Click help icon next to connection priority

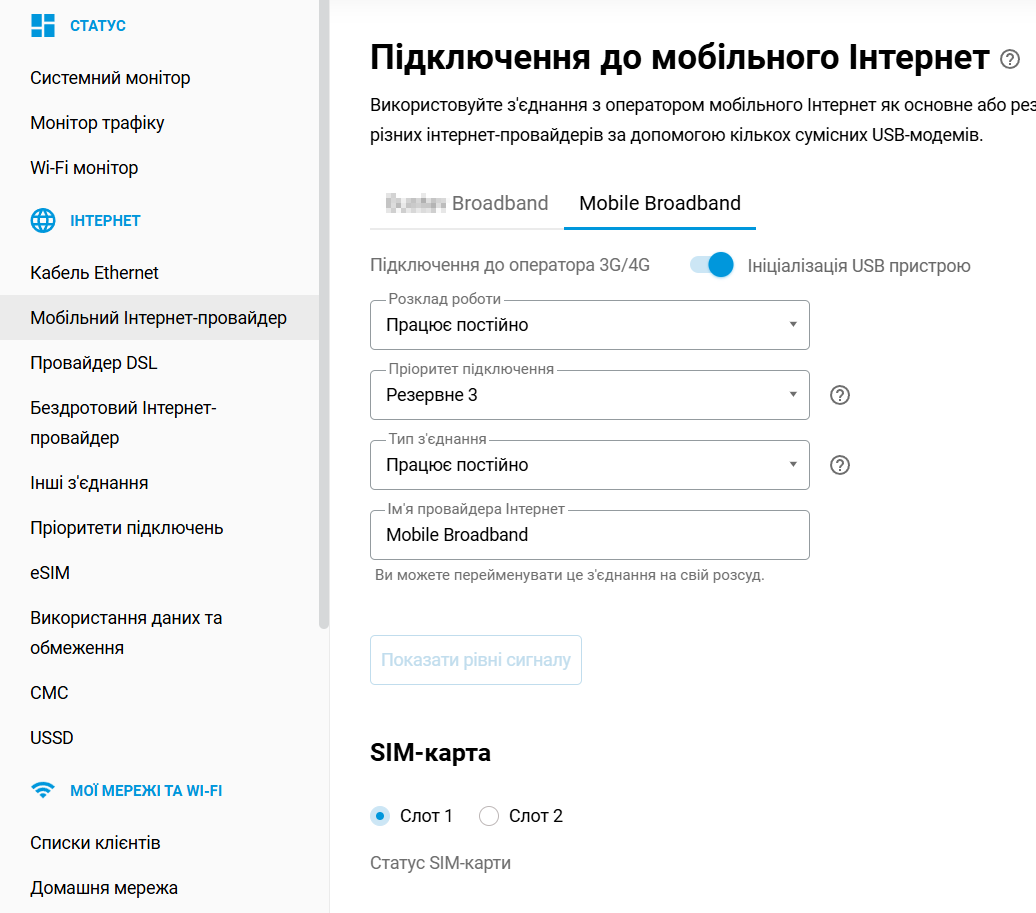840,395
